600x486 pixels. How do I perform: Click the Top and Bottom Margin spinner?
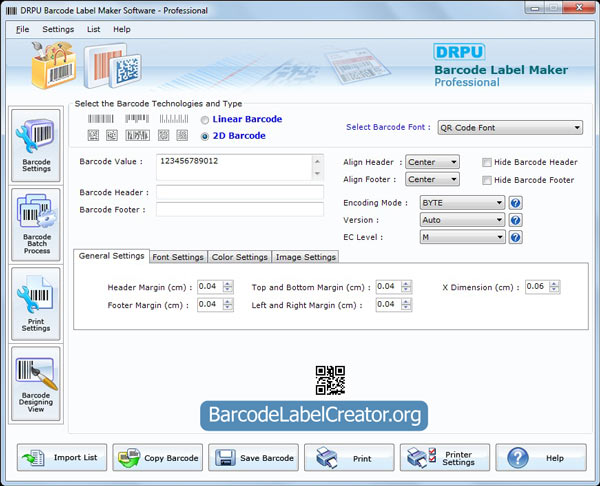[x=406, y=287]
